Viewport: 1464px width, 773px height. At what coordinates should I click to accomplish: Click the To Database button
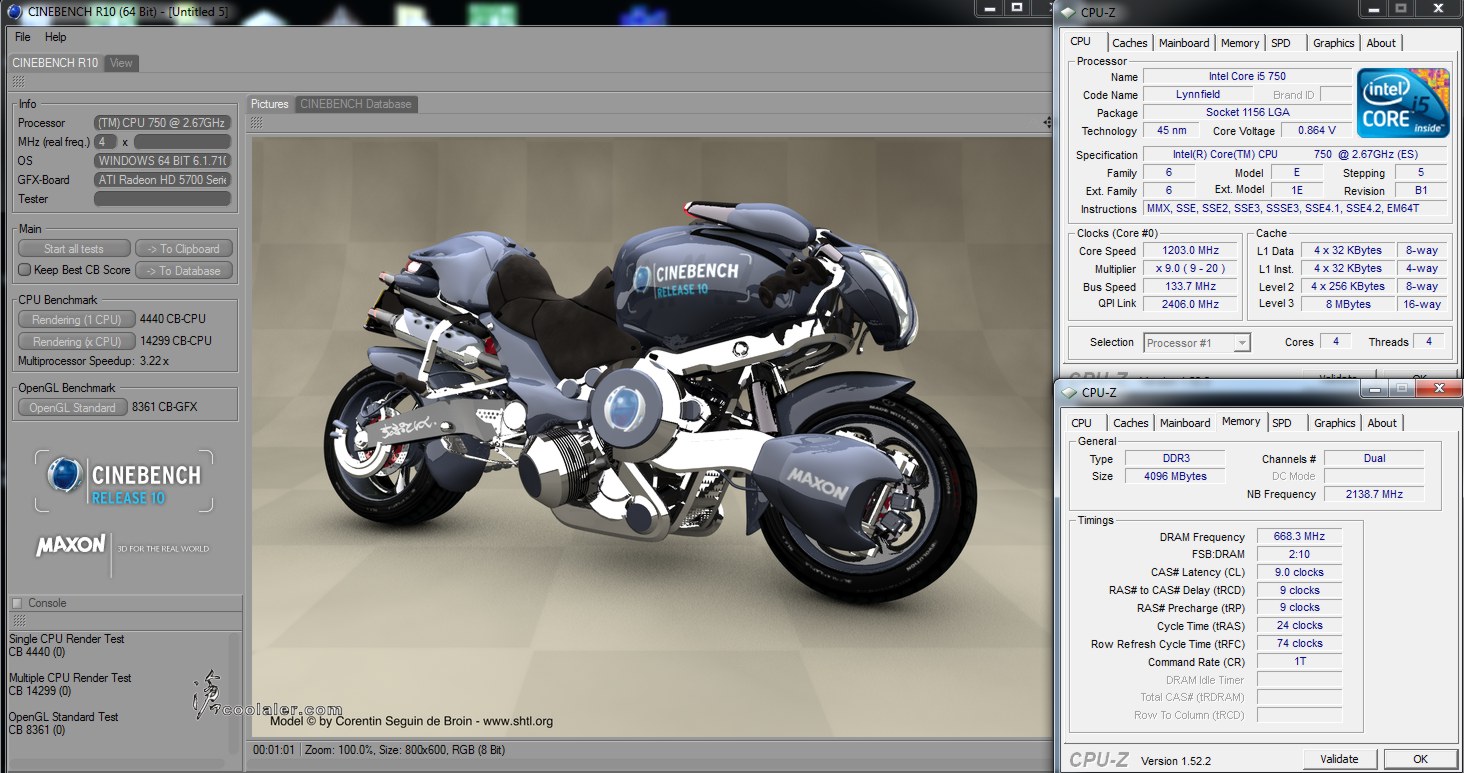tap(183, 270)
